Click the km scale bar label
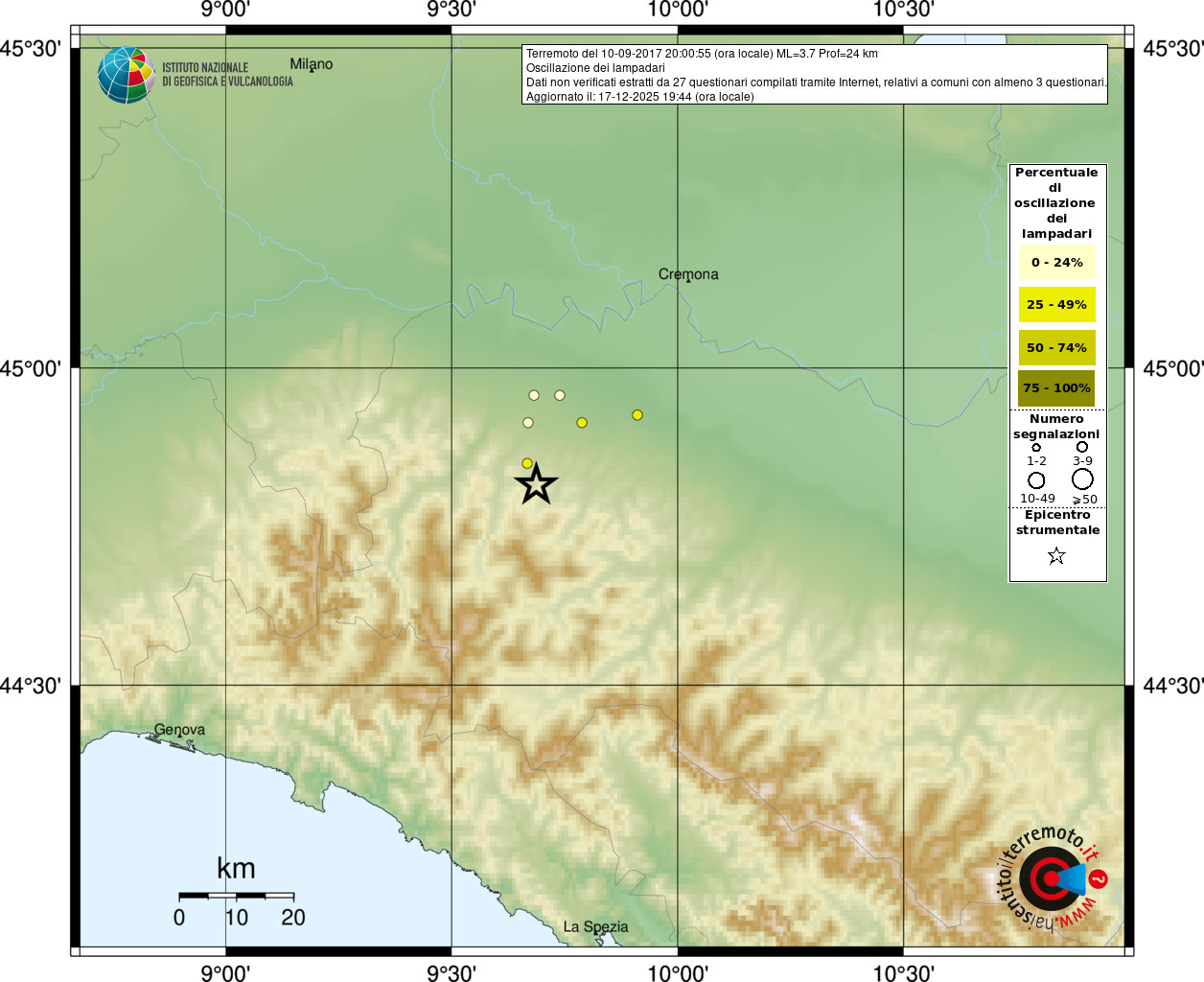1204x982 pixels. 236,869
